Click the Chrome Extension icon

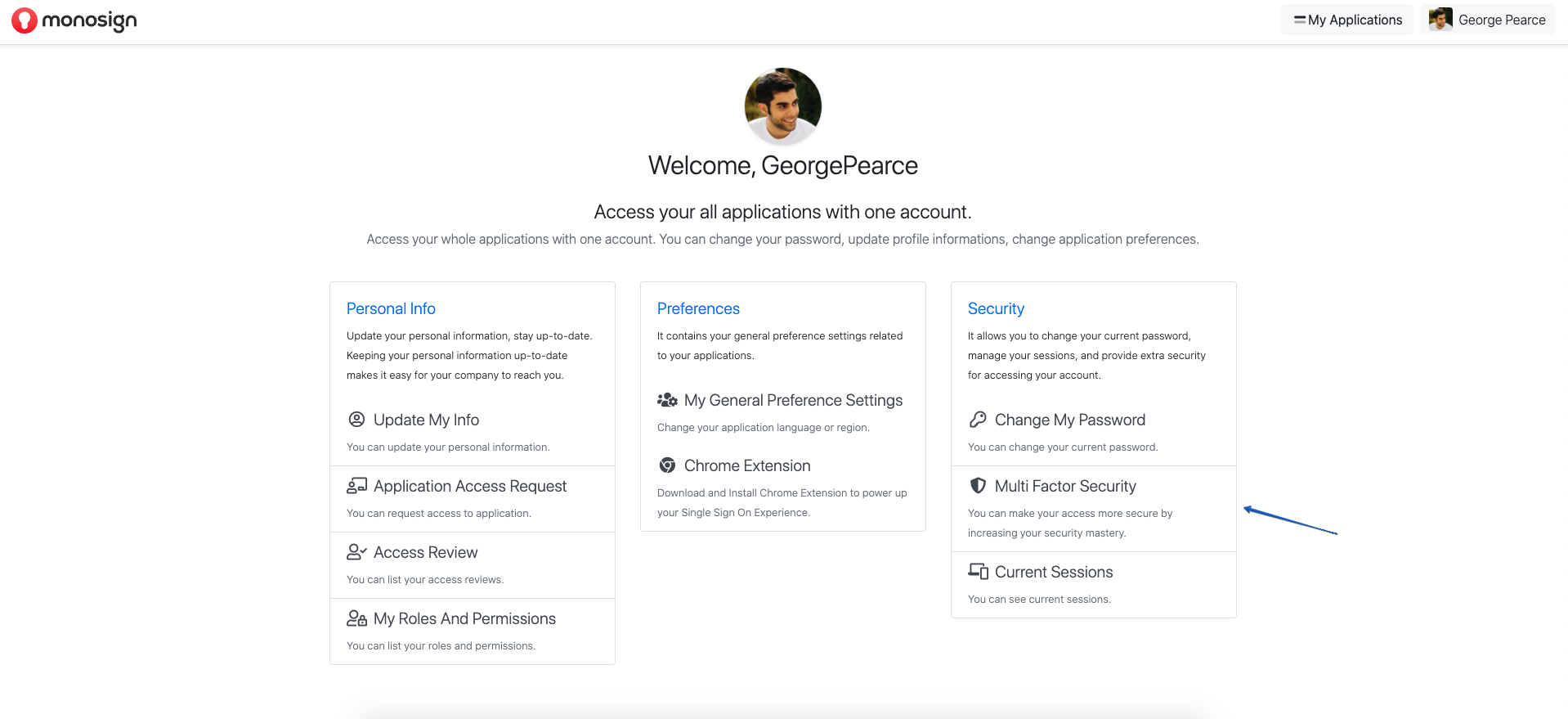[x=667, y=465]
